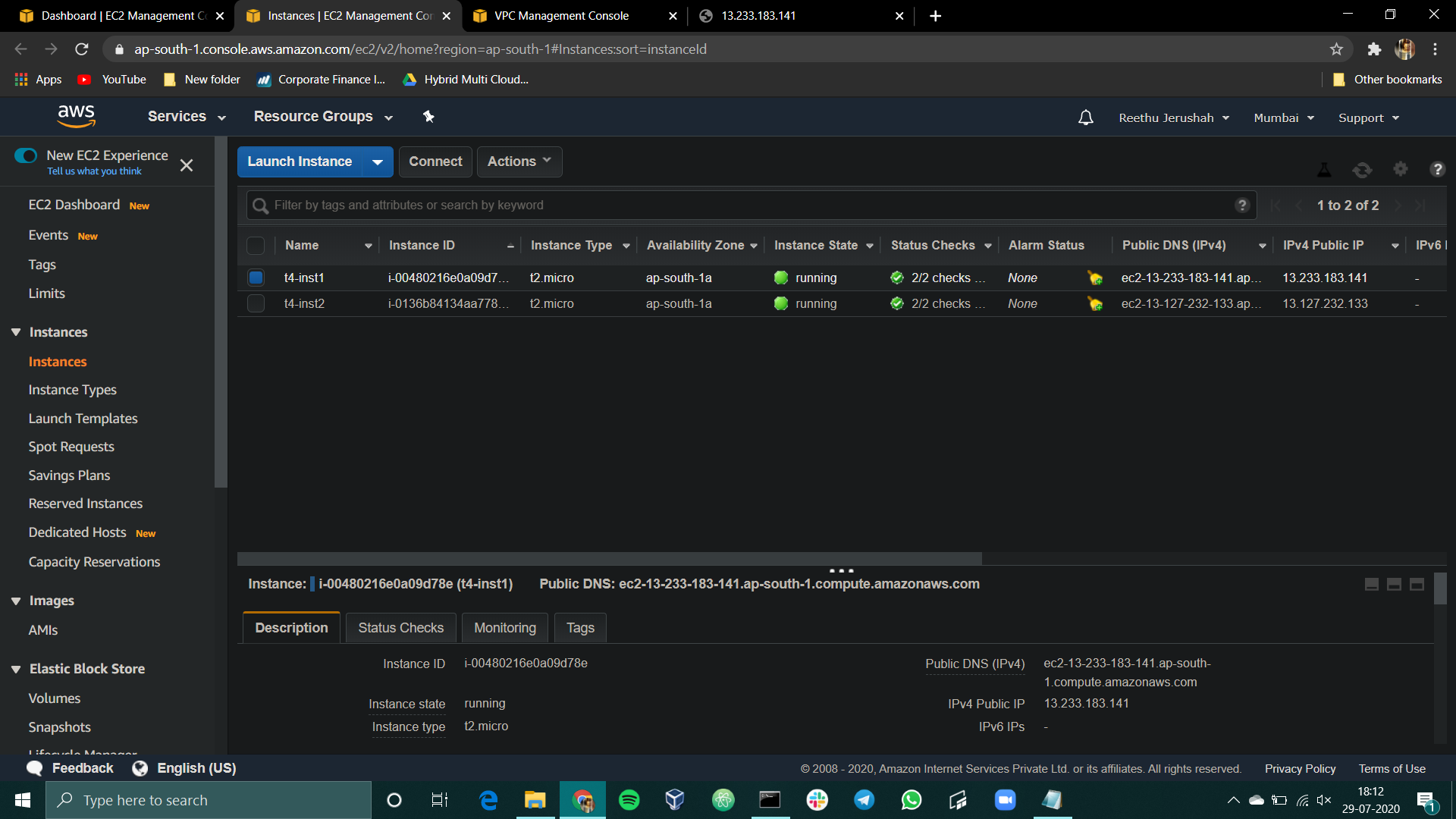
Task: Open Spot Requests in the sidebar
Action: coord(71,447)
